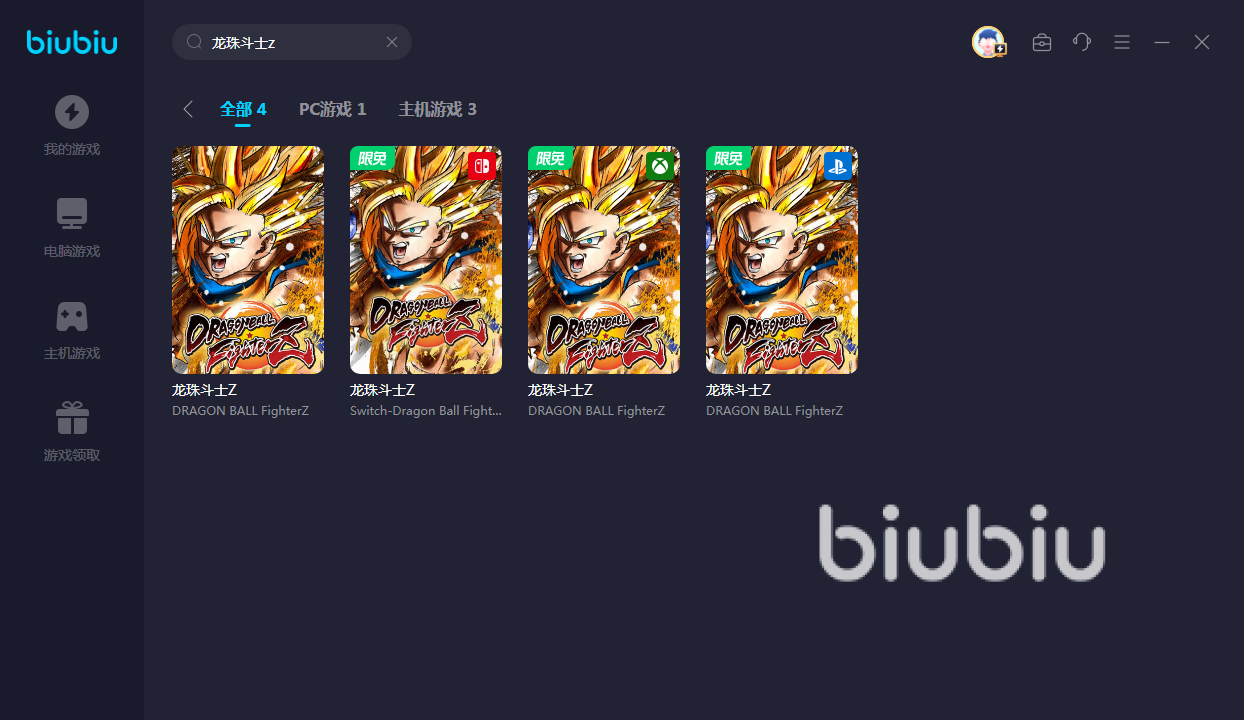This screenshot has width=1244, height=720.
Task: Switch to the 主机游戏 3 tab
Action: coord(438,109)
